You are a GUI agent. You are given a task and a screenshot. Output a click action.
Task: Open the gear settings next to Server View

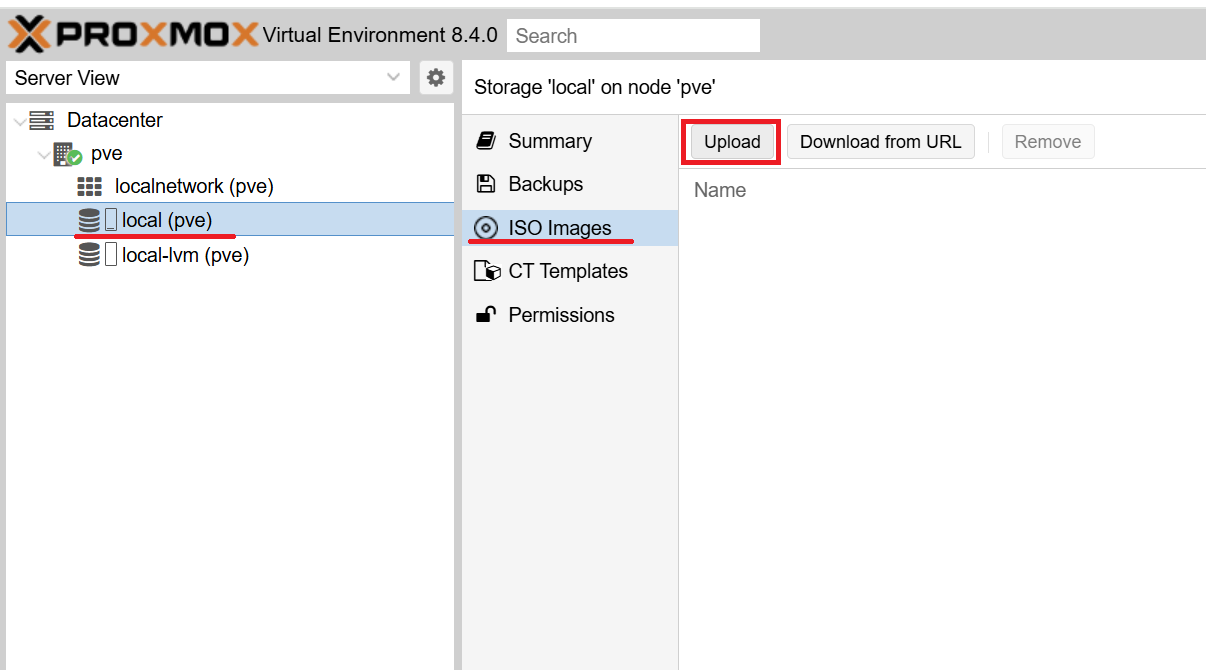click(436, 78)
